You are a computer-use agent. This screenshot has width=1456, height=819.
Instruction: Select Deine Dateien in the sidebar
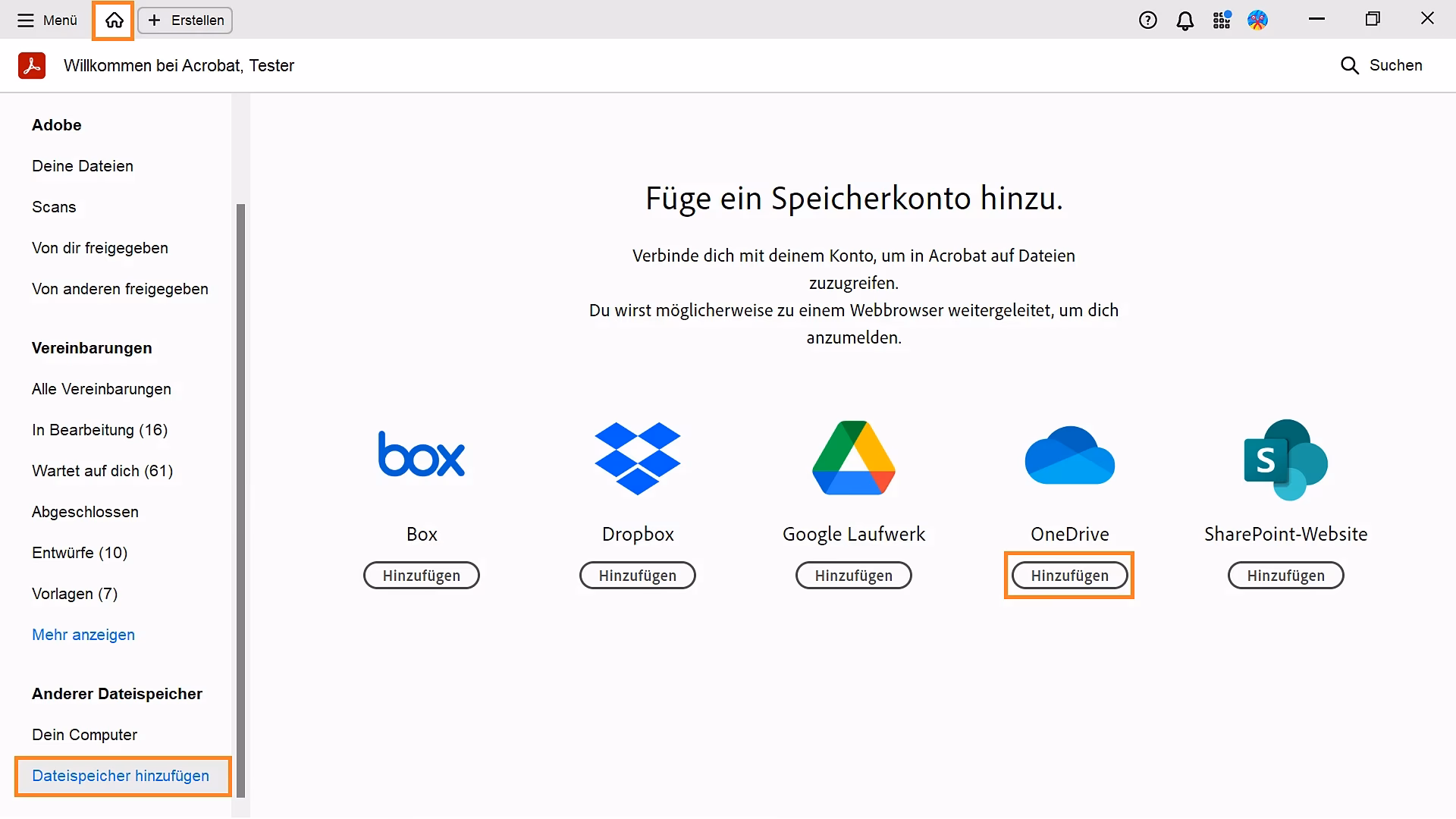[x=83, y=165]
